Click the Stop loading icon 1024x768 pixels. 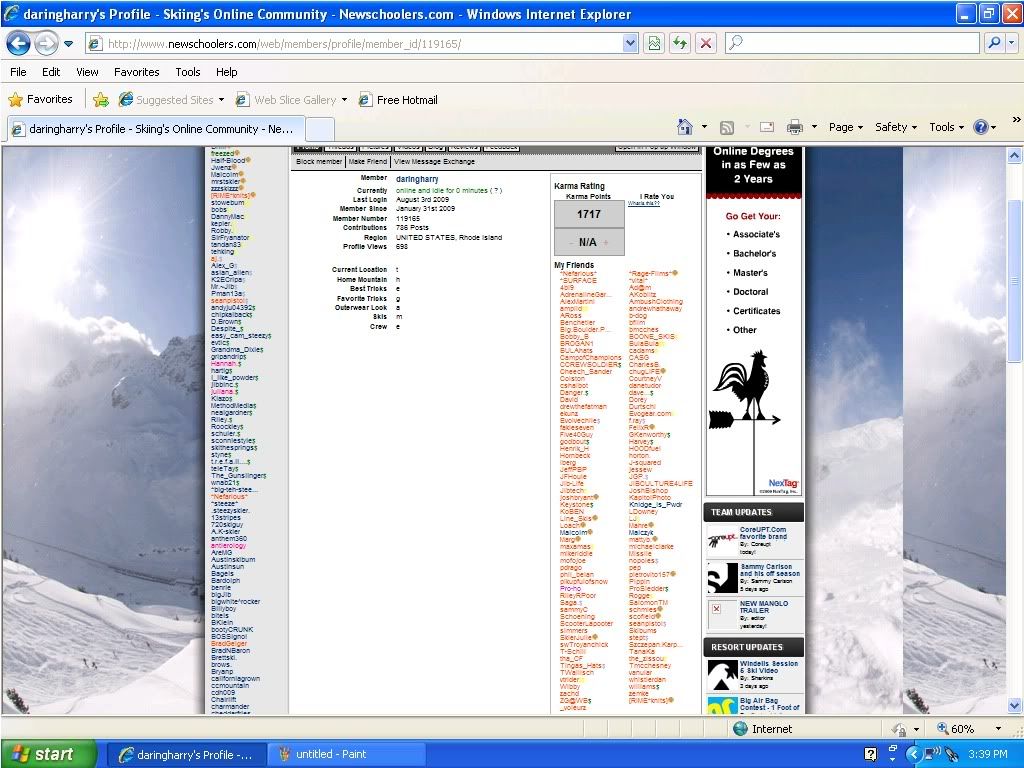coord(706,43)
